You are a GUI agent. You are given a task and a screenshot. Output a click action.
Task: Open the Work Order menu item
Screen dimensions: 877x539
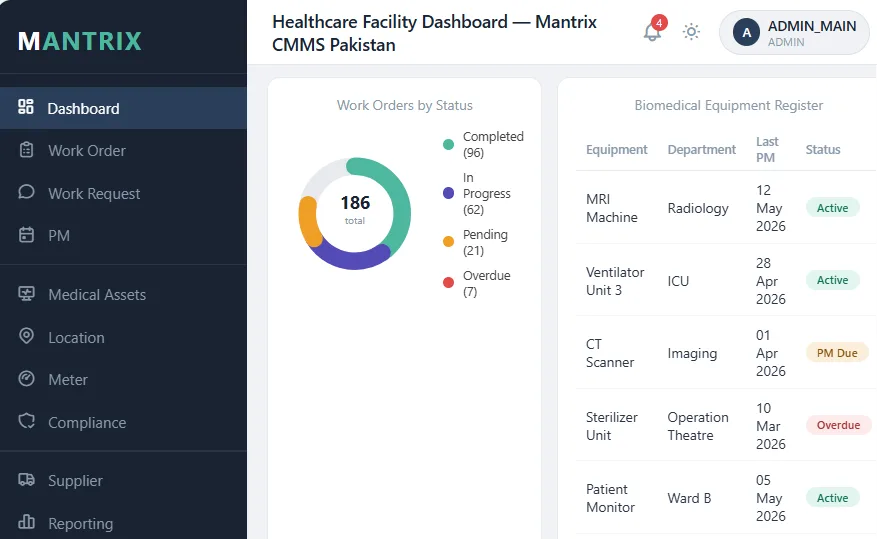click(123, 150)
